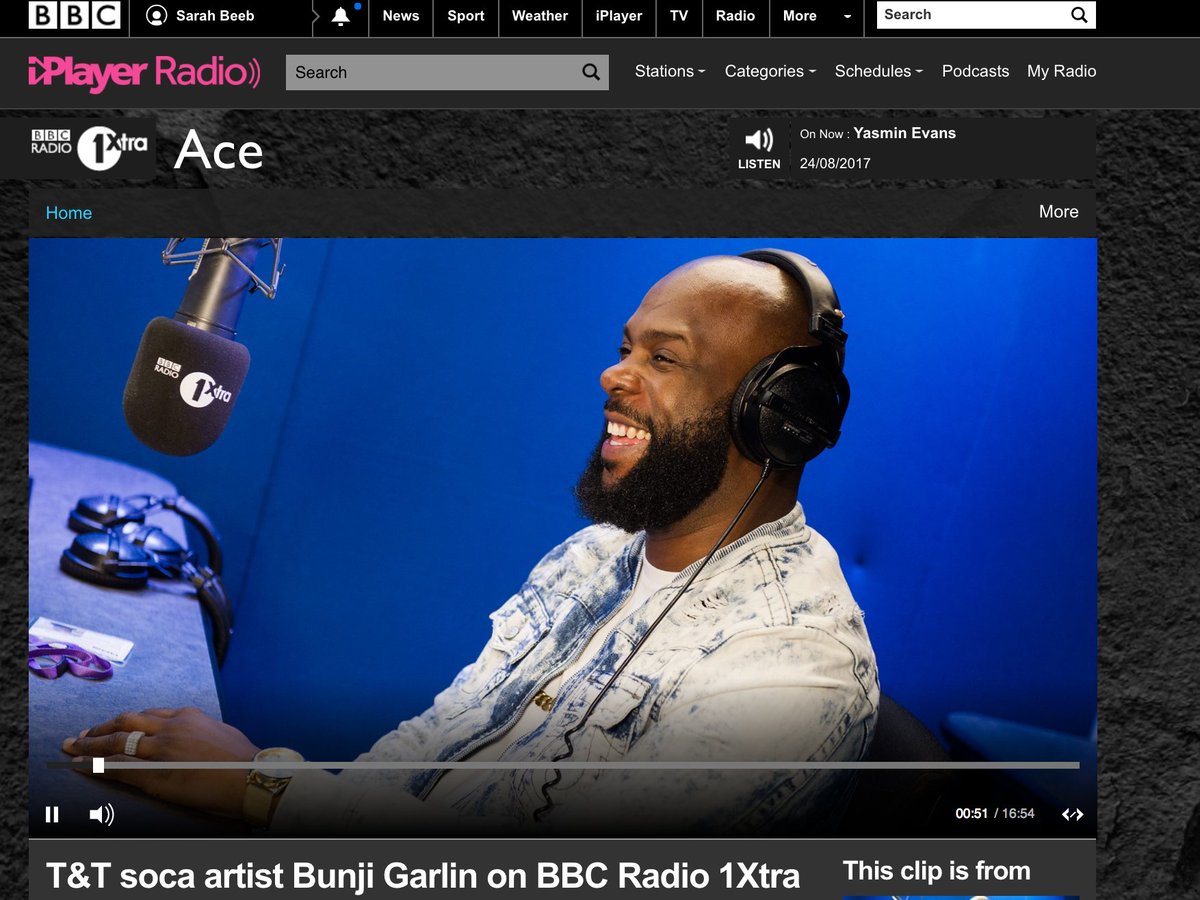Click the 24/08/2017 date

point(835,163)
